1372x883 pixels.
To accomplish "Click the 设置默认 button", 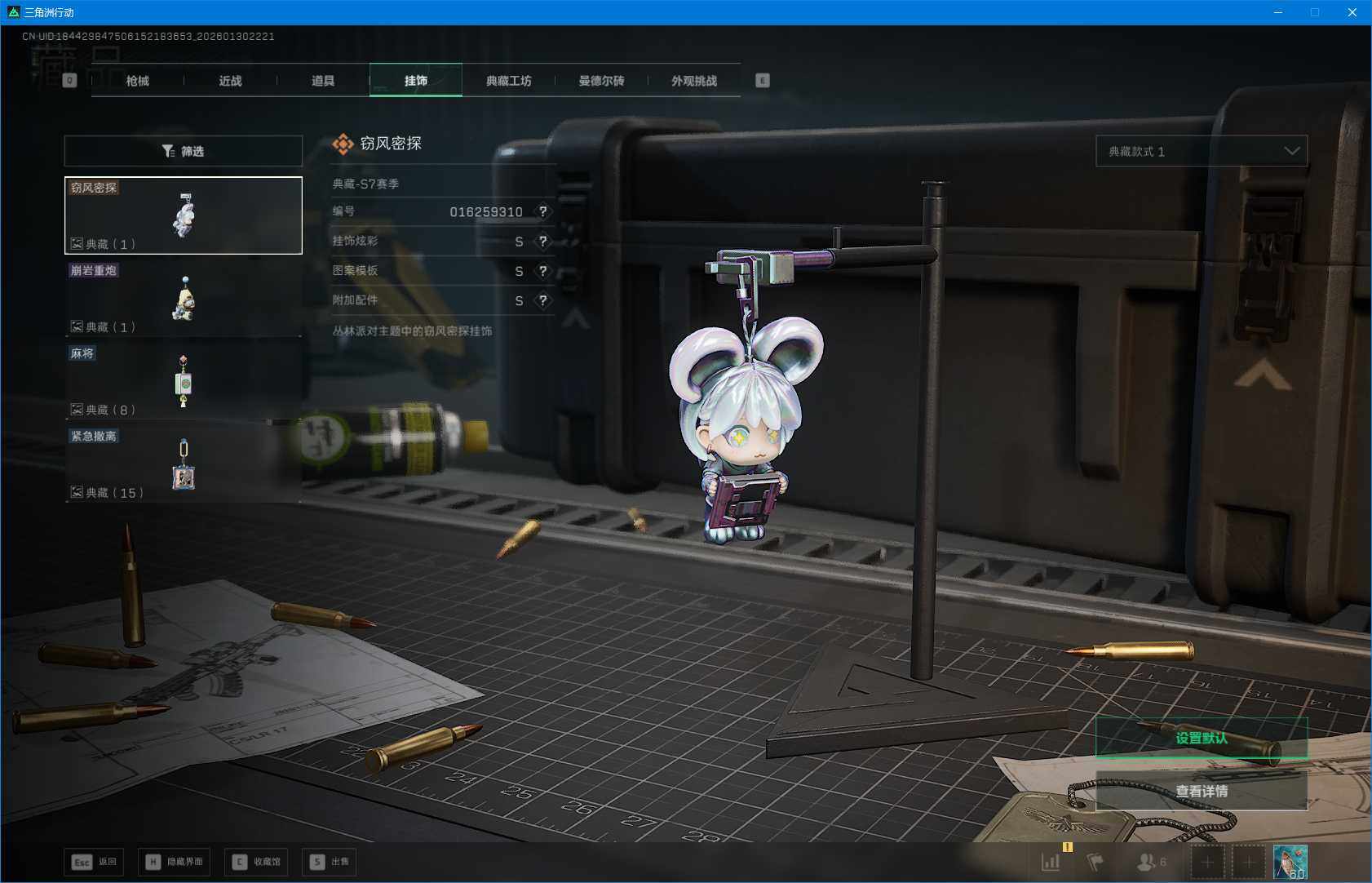I will 1201,738.
